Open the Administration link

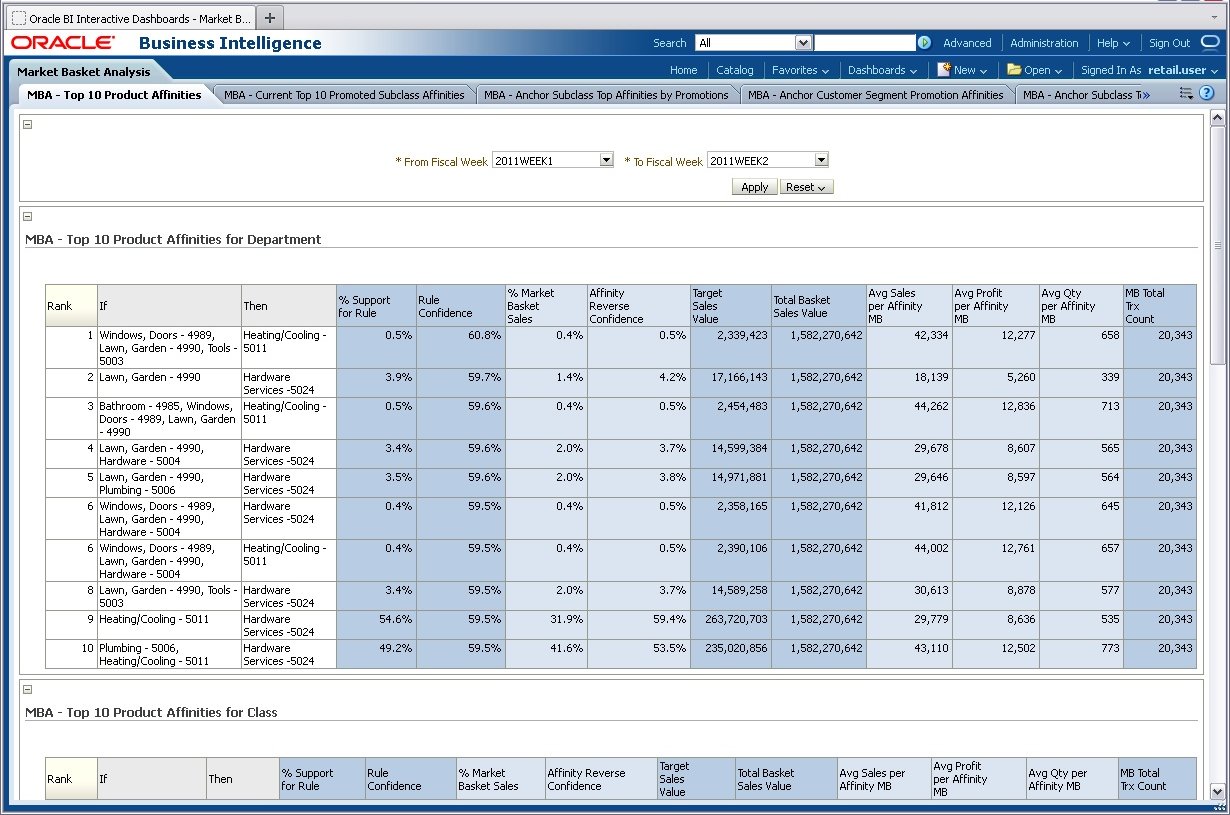click(1044, 43)
